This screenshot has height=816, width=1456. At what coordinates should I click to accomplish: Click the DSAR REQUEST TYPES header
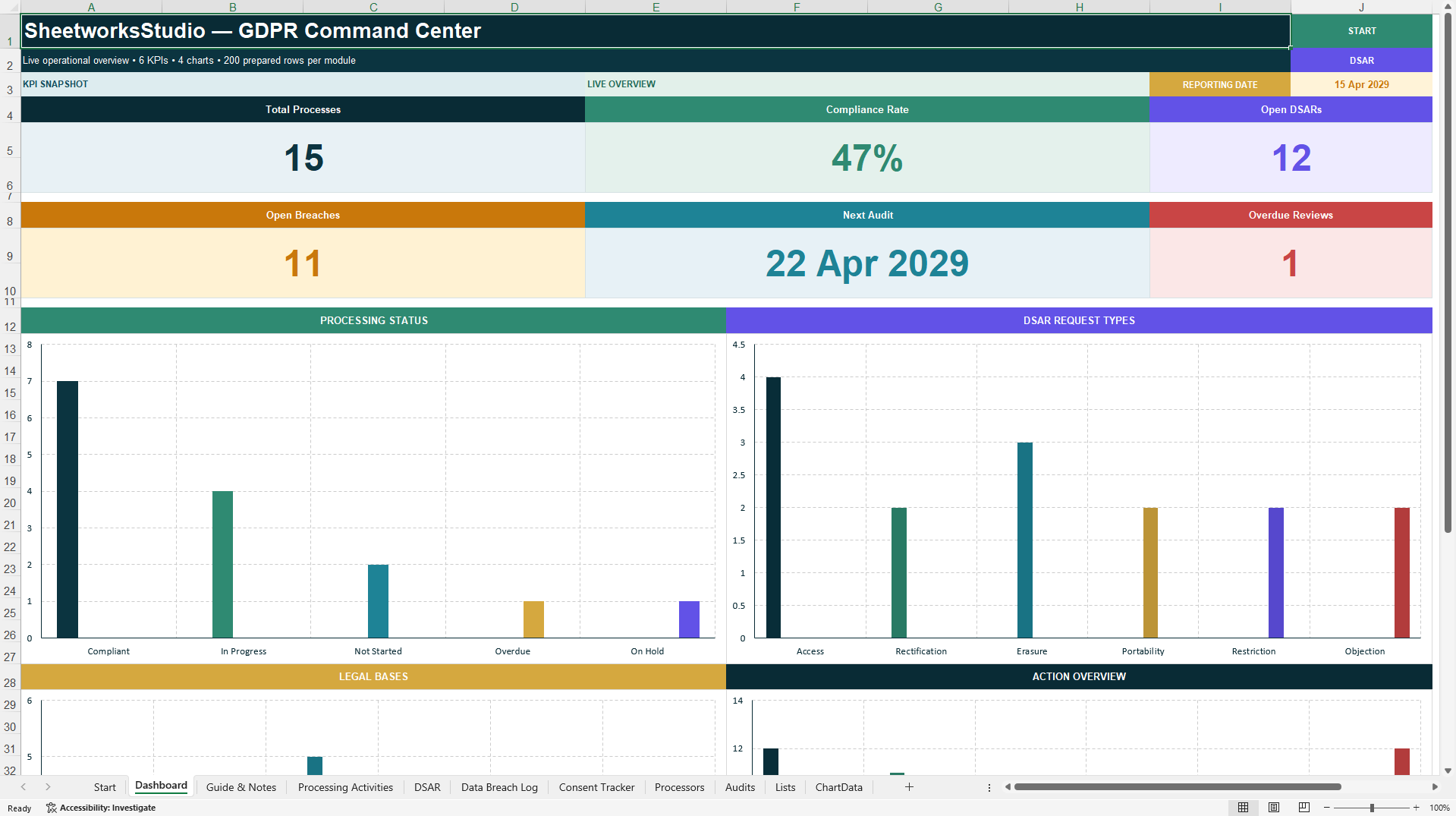[1079, 320]
